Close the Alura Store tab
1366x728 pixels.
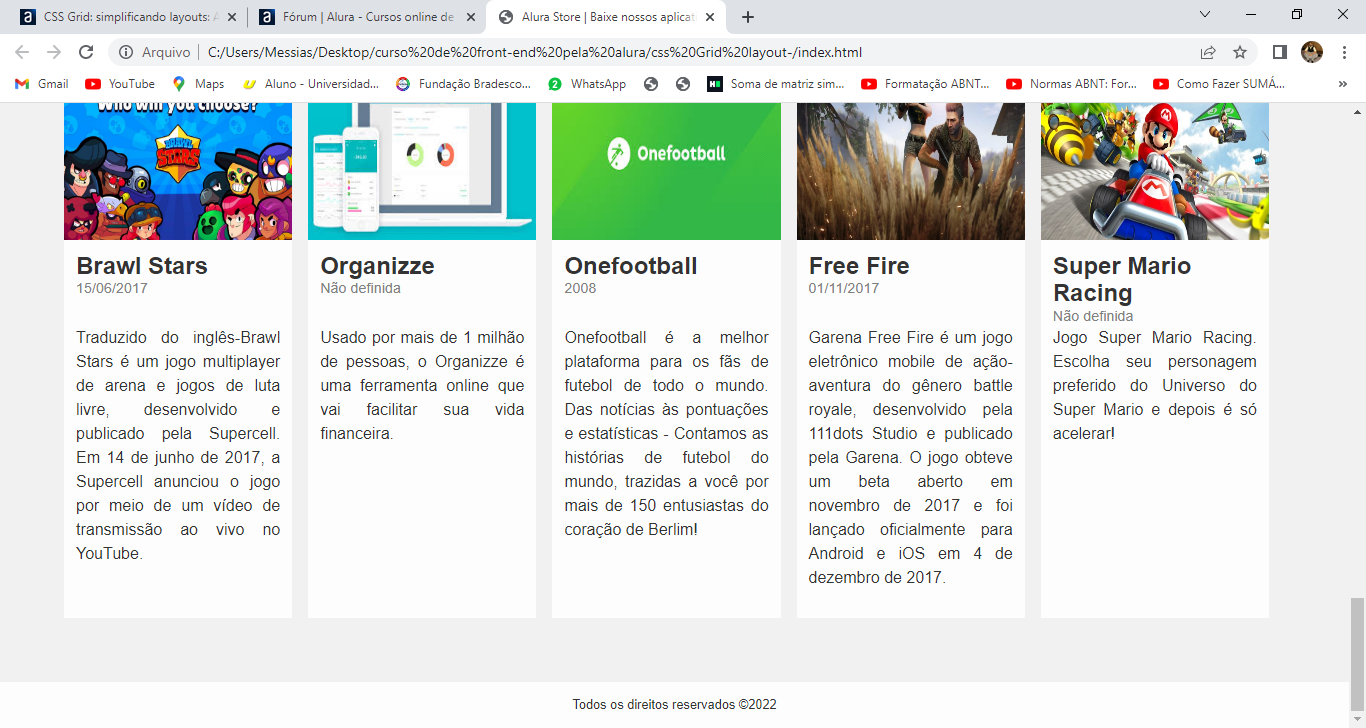click(x=710, y=17)
